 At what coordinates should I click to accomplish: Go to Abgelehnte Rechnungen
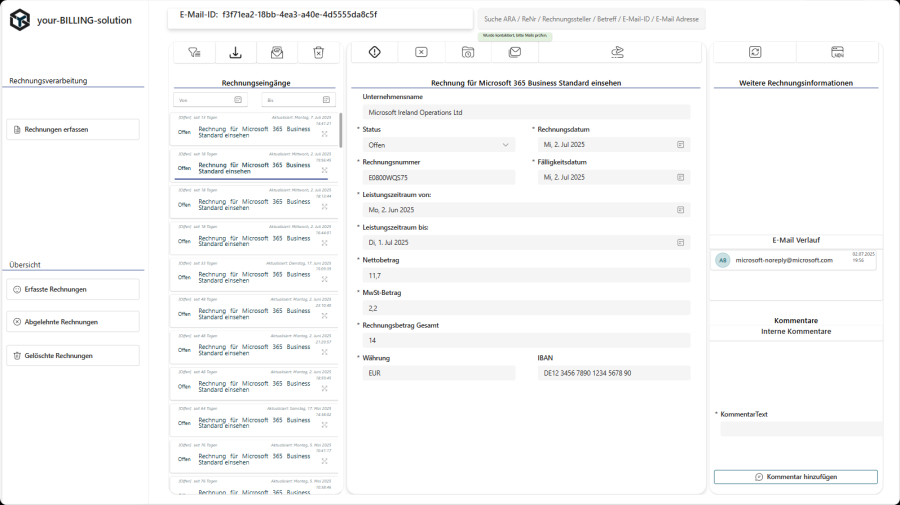point(73,322)
